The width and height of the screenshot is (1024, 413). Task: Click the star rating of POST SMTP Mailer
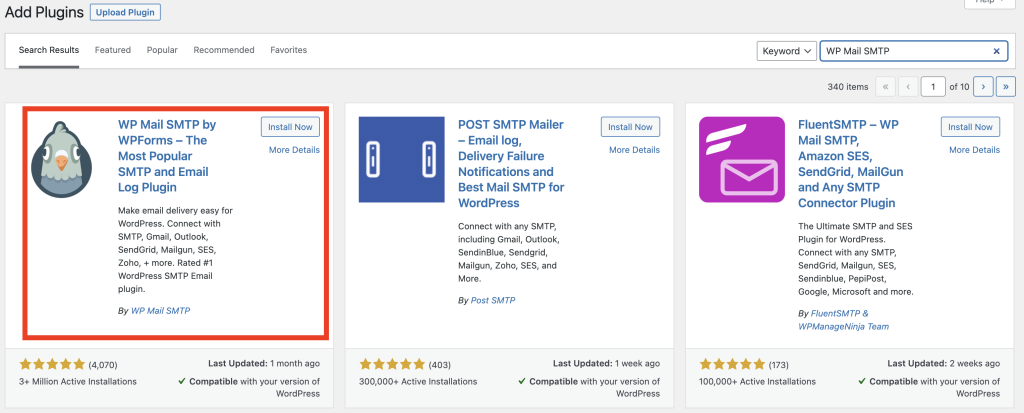[392, 364]
